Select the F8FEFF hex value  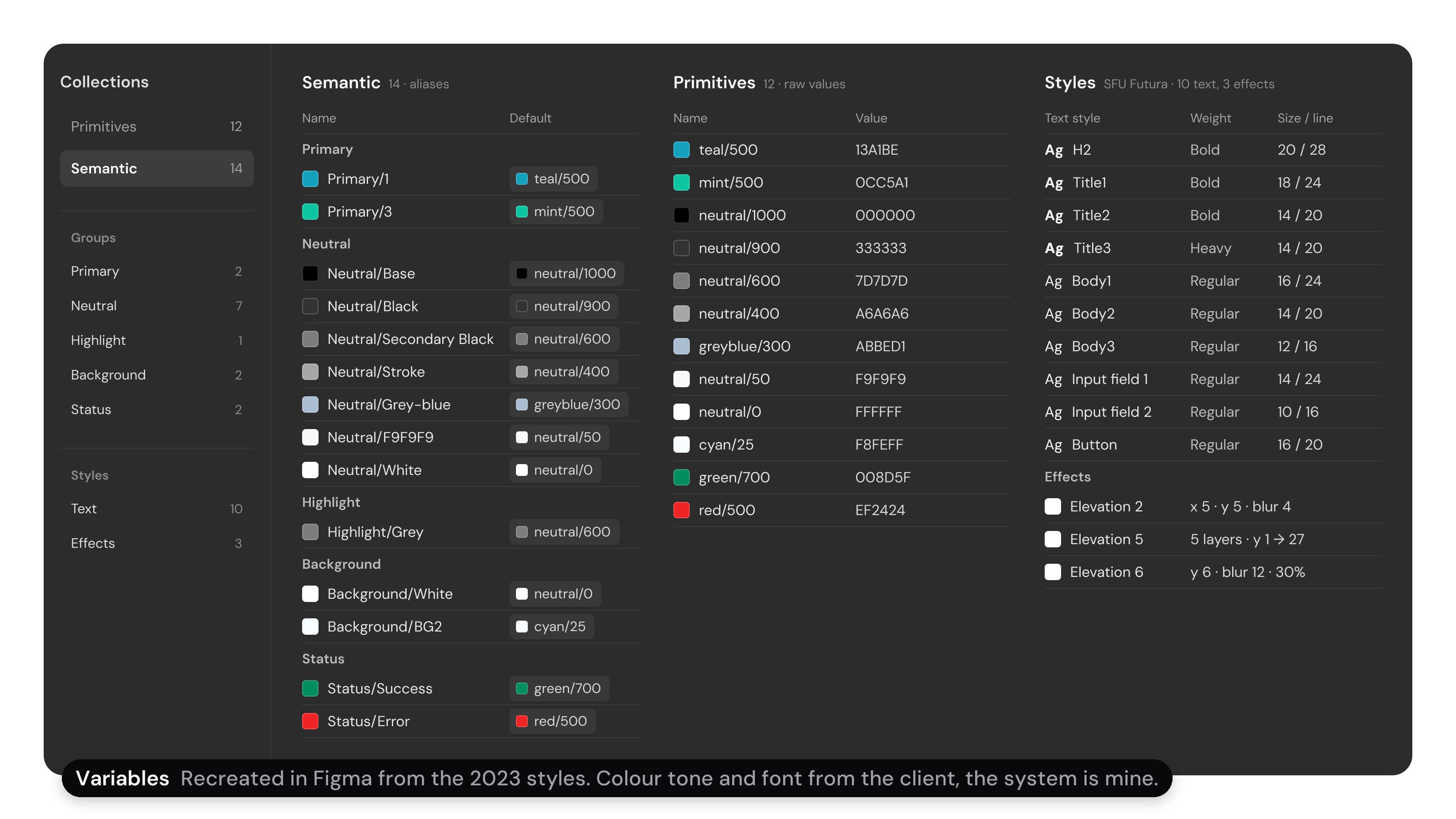tap(879, 445)
